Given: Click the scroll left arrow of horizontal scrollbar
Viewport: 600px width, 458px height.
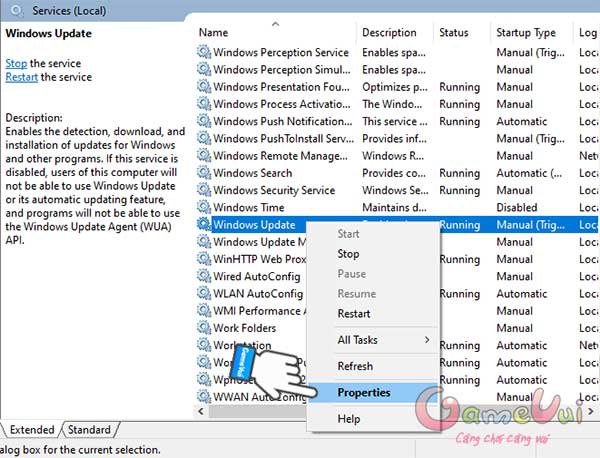Looking at the screenshot, I should click(x=201, y=411).
